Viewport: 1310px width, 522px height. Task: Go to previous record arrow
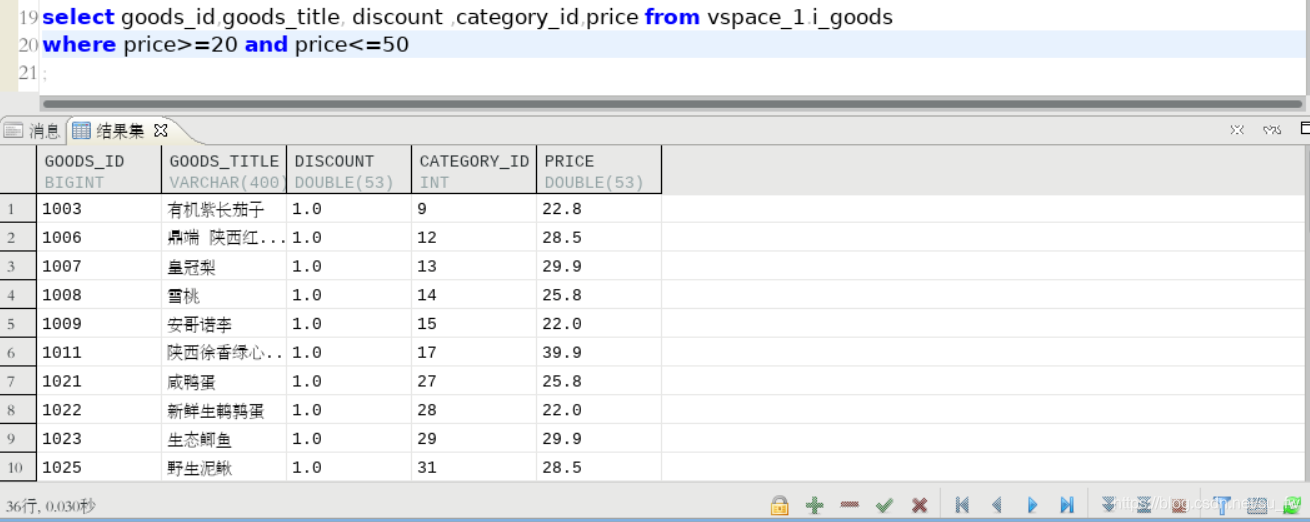click(996, 505)
